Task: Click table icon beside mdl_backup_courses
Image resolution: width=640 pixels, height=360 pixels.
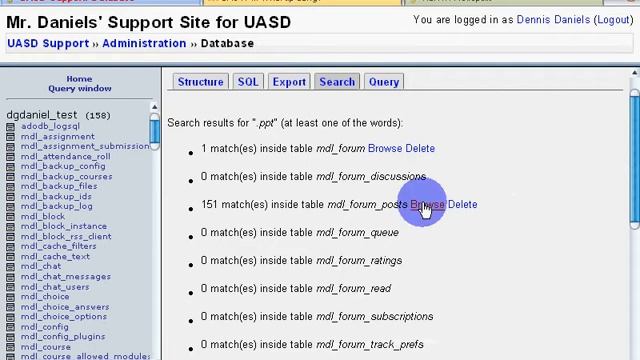Action: point(11,177)
